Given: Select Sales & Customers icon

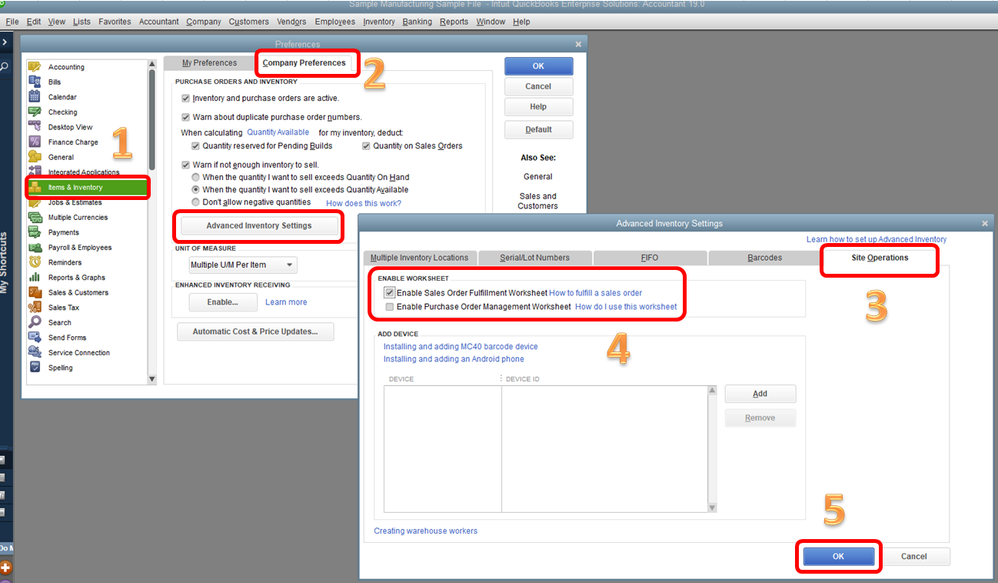Looking at the screenshot, I should pos(35,292).
